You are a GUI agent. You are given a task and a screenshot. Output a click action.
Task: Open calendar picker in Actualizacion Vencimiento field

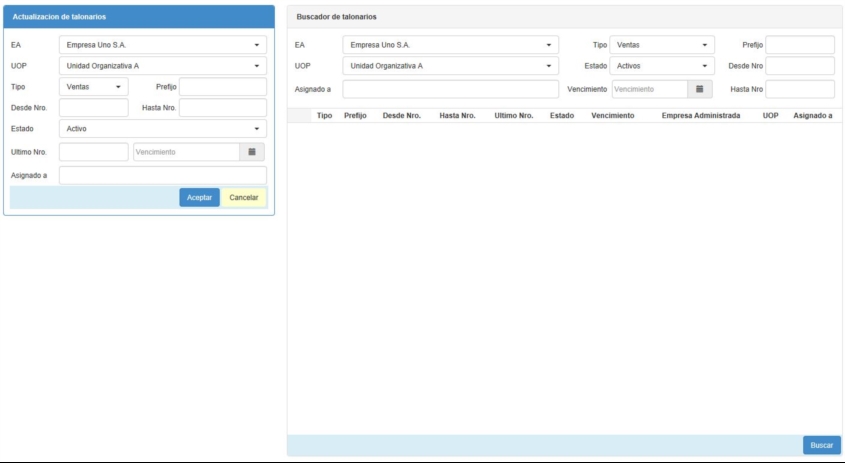[252, 152]
